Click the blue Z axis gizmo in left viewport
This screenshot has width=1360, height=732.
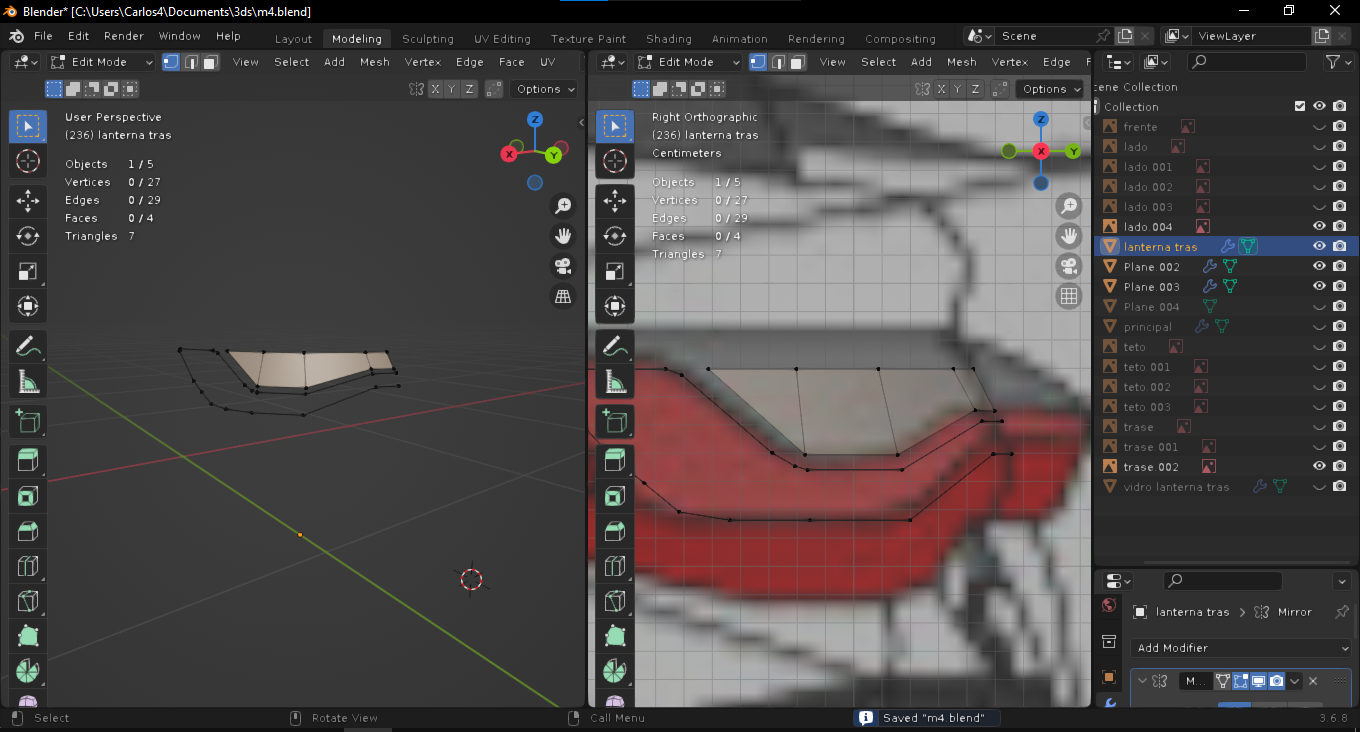(536, 119)
